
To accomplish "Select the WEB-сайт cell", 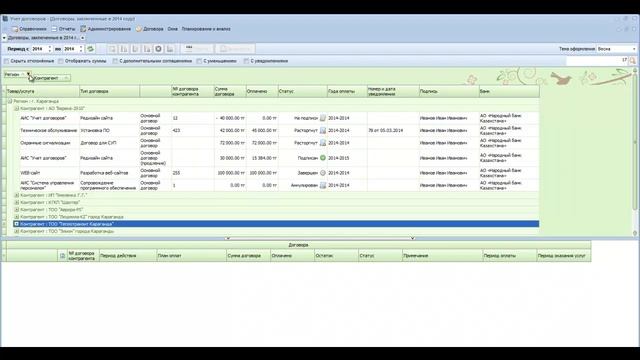I will click(x=49, y=173).
